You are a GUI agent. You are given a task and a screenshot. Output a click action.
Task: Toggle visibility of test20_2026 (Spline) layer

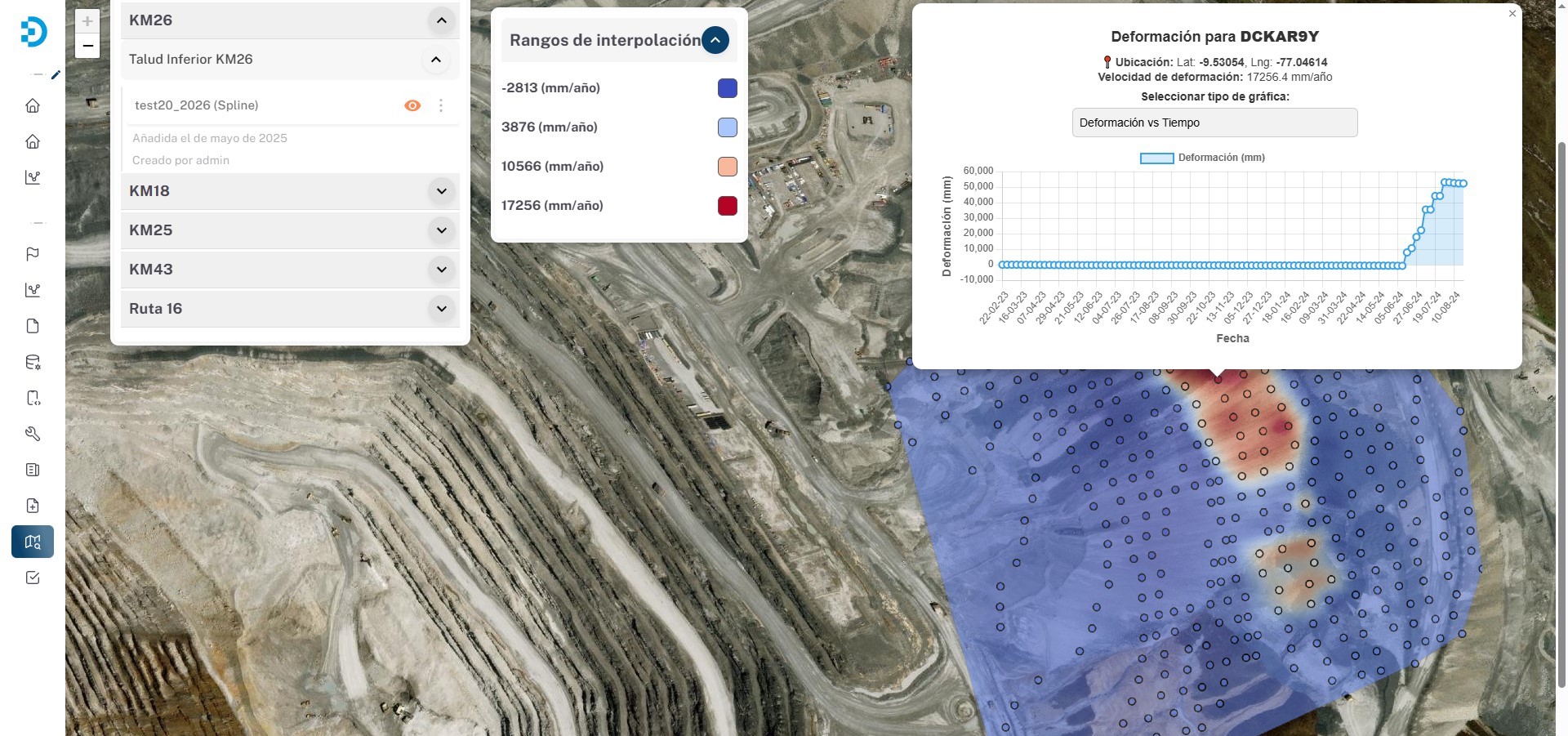[x=412, y=105]
